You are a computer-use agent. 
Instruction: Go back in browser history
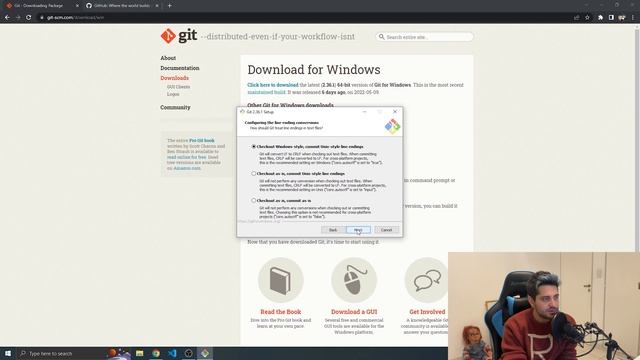[x=7, y=18]
